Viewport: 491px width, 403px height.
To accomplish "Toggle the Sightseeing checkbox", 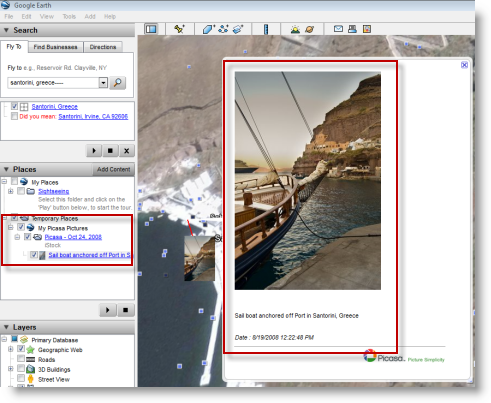I will [21, 191].
